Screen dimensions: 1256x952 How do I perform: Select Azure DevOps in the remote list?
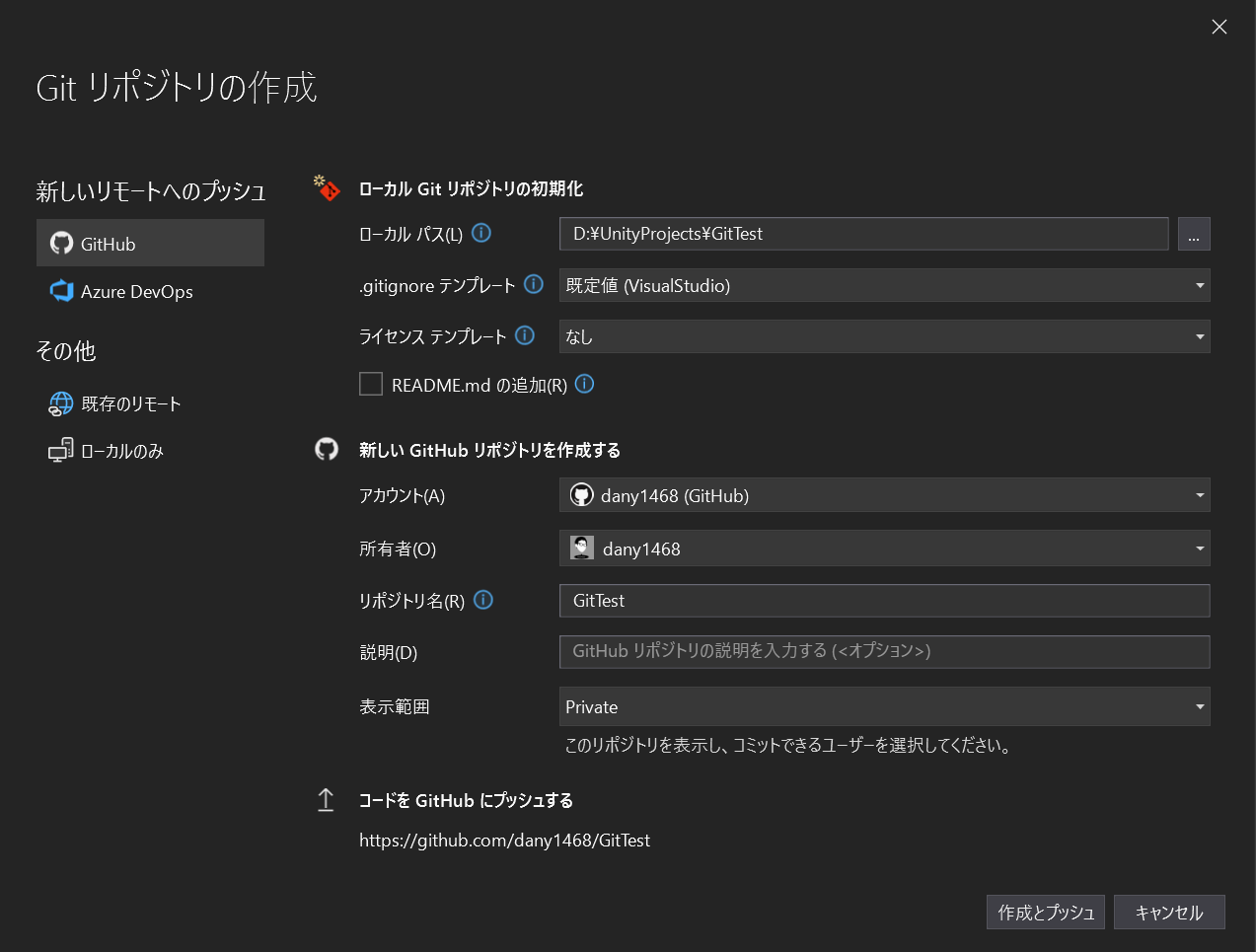(150, 291)
